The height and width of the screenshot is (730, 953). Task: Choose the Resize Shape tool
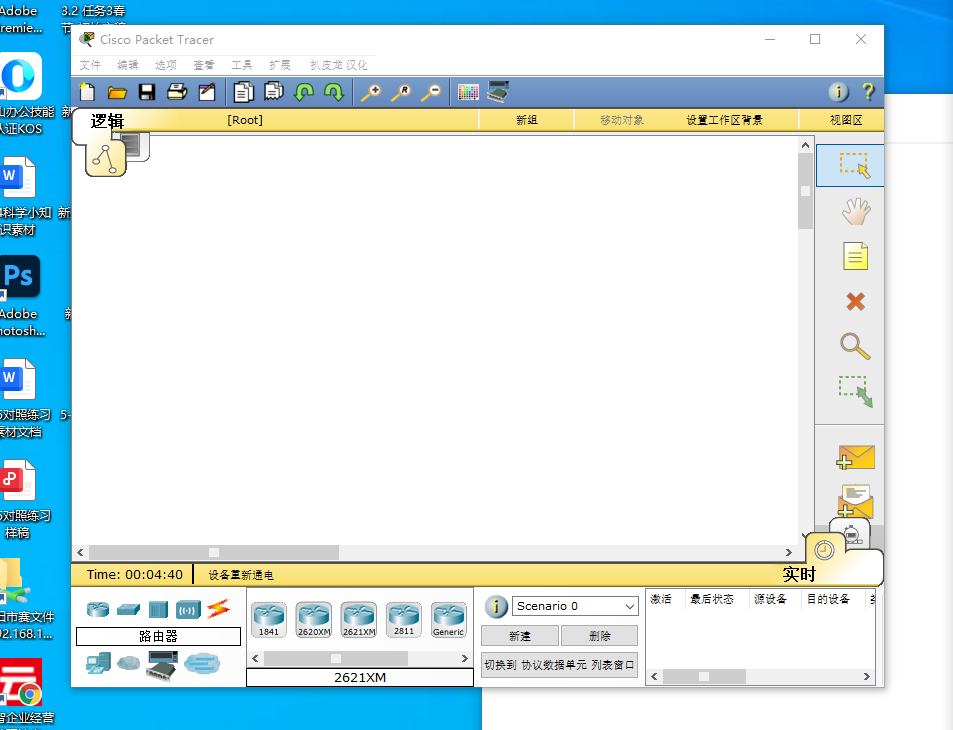tap(856, 391)
